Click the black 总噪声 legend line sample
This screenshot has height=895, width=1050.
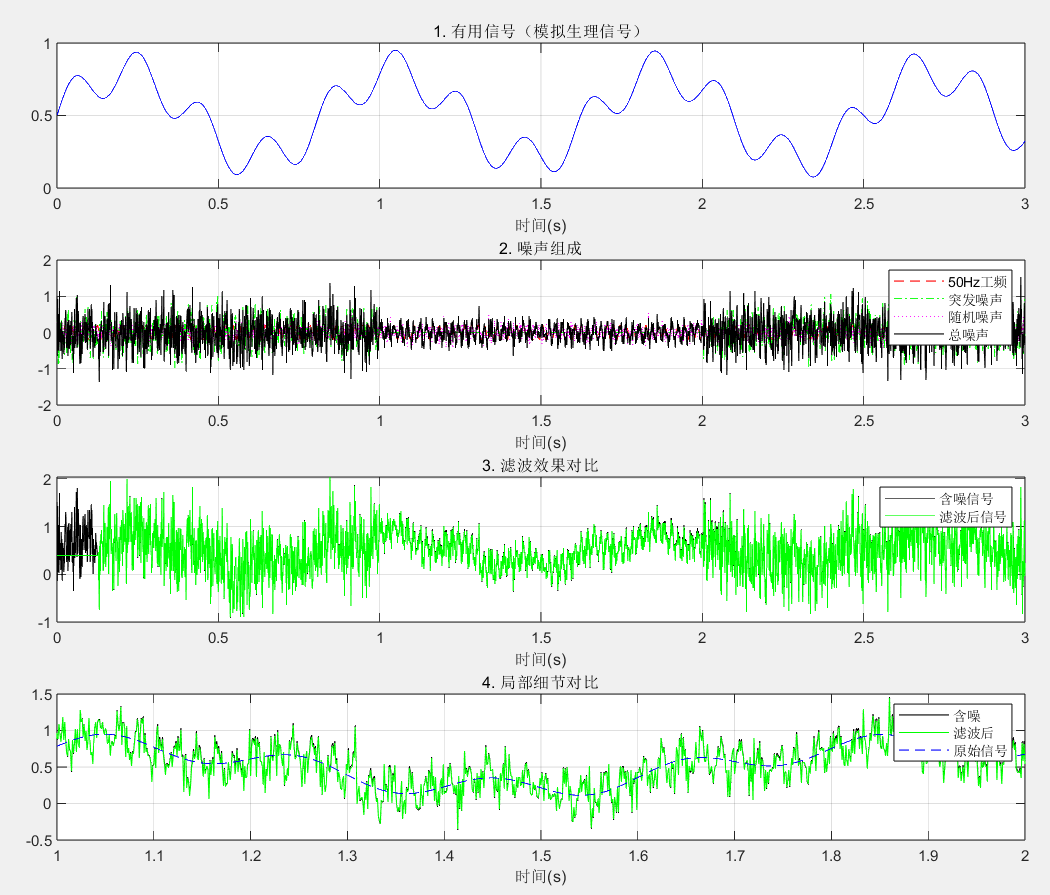point(918,333)
